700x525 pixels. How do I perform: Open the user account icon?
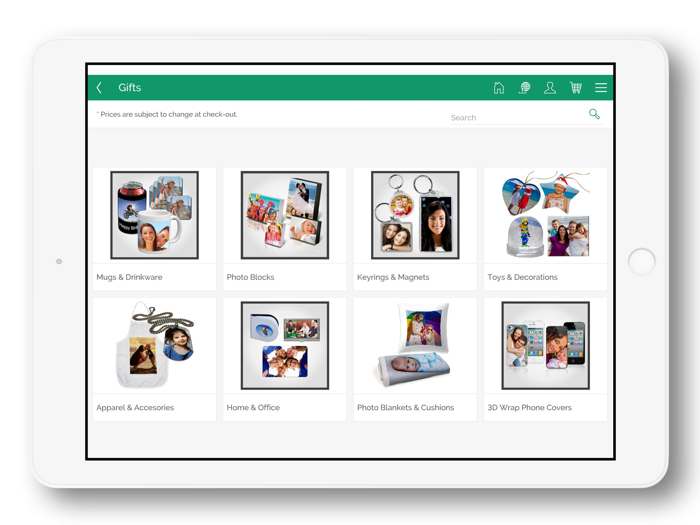click(550, 88)
